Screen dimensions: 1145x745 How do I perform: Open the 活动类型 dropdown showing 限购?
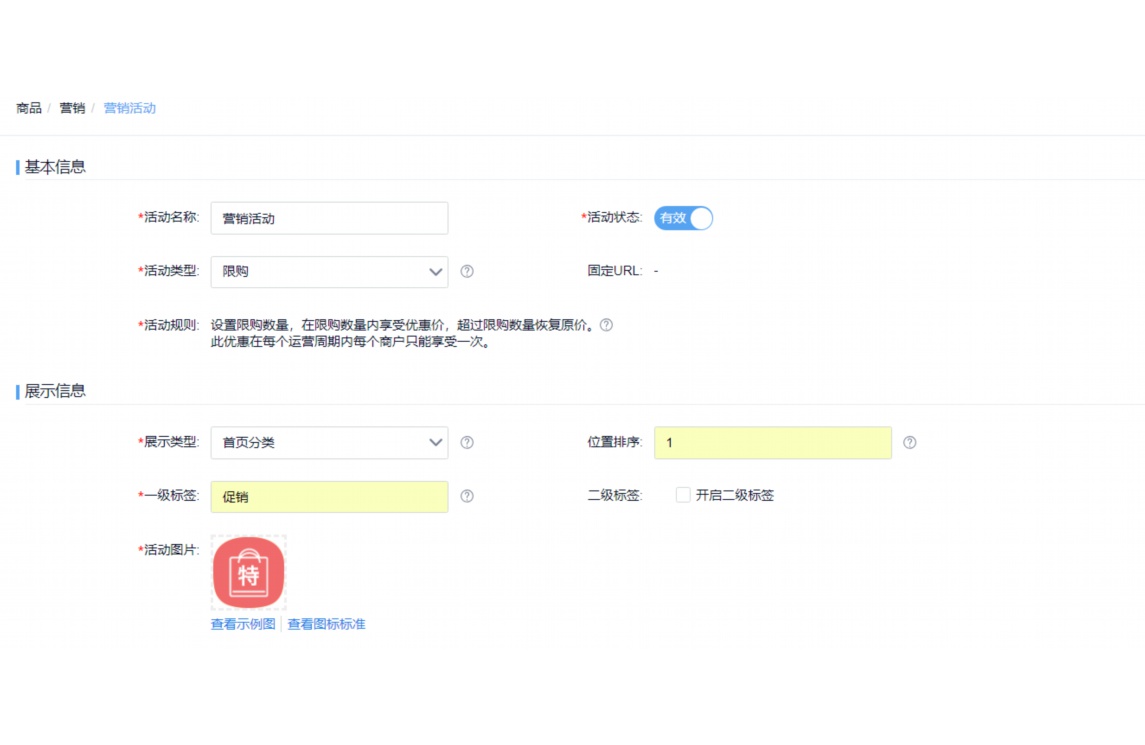[330, 271]
